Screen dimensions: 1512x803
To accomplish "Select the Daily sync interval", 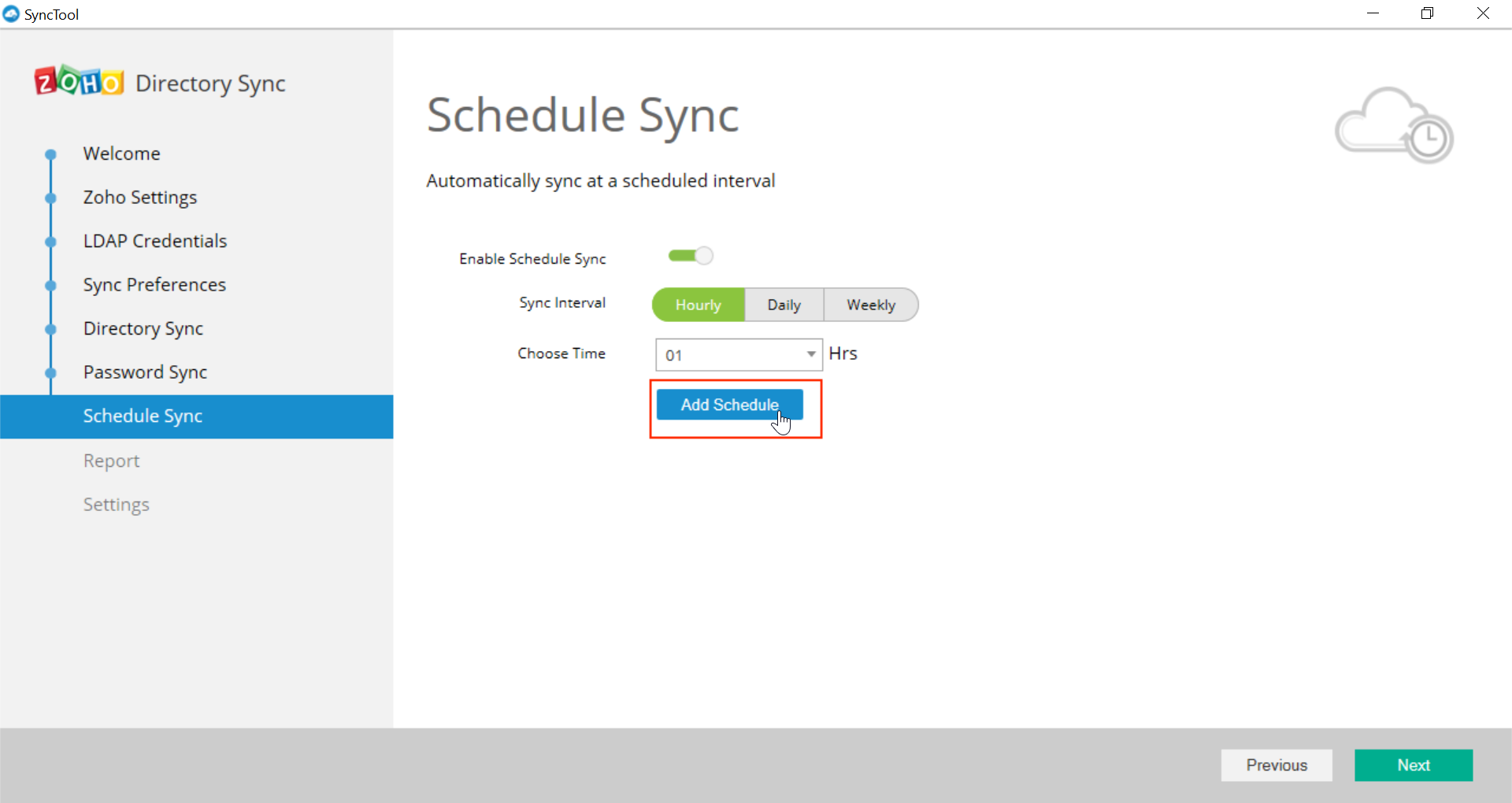I will pyautogui.click(x=783, y=305).
